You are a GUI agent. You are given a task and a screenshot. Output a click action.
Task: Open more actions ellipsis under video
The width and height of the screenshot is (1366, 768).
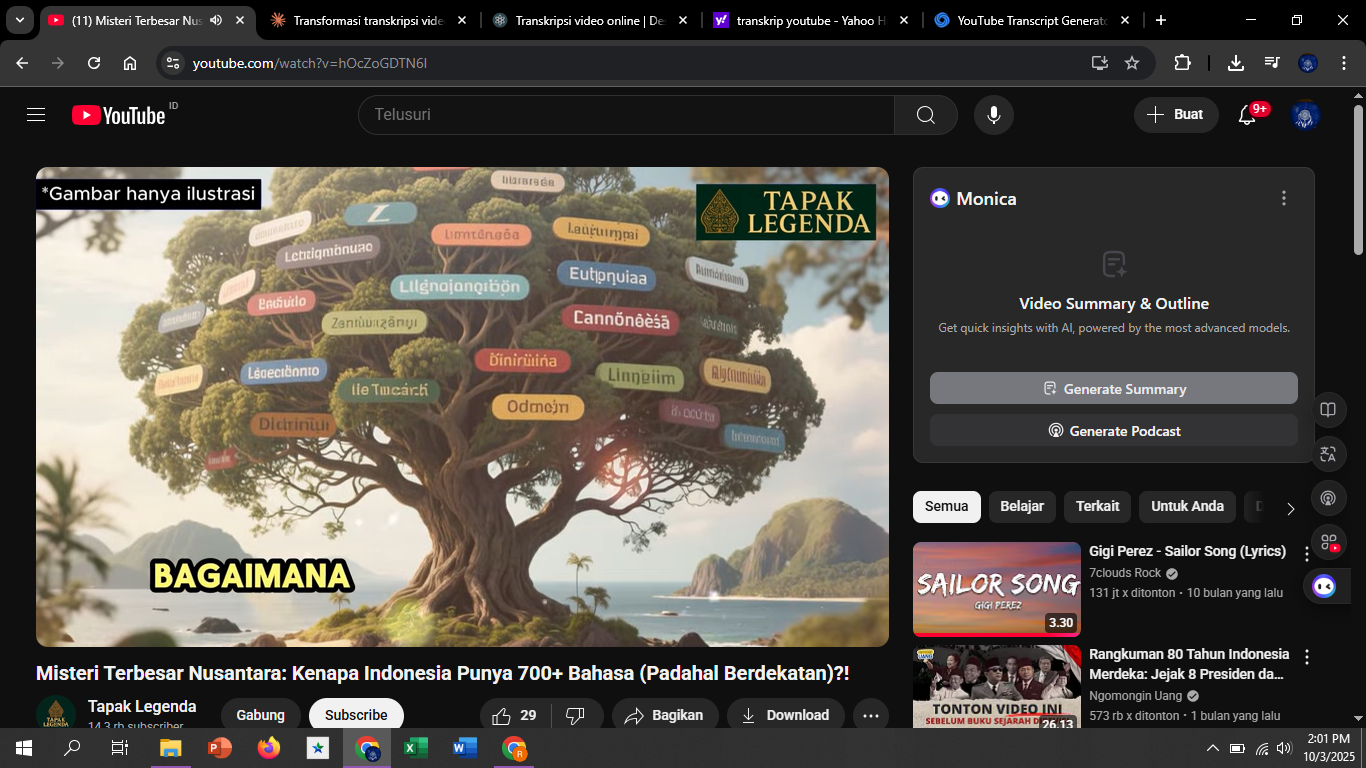click(x=871, y=715)
